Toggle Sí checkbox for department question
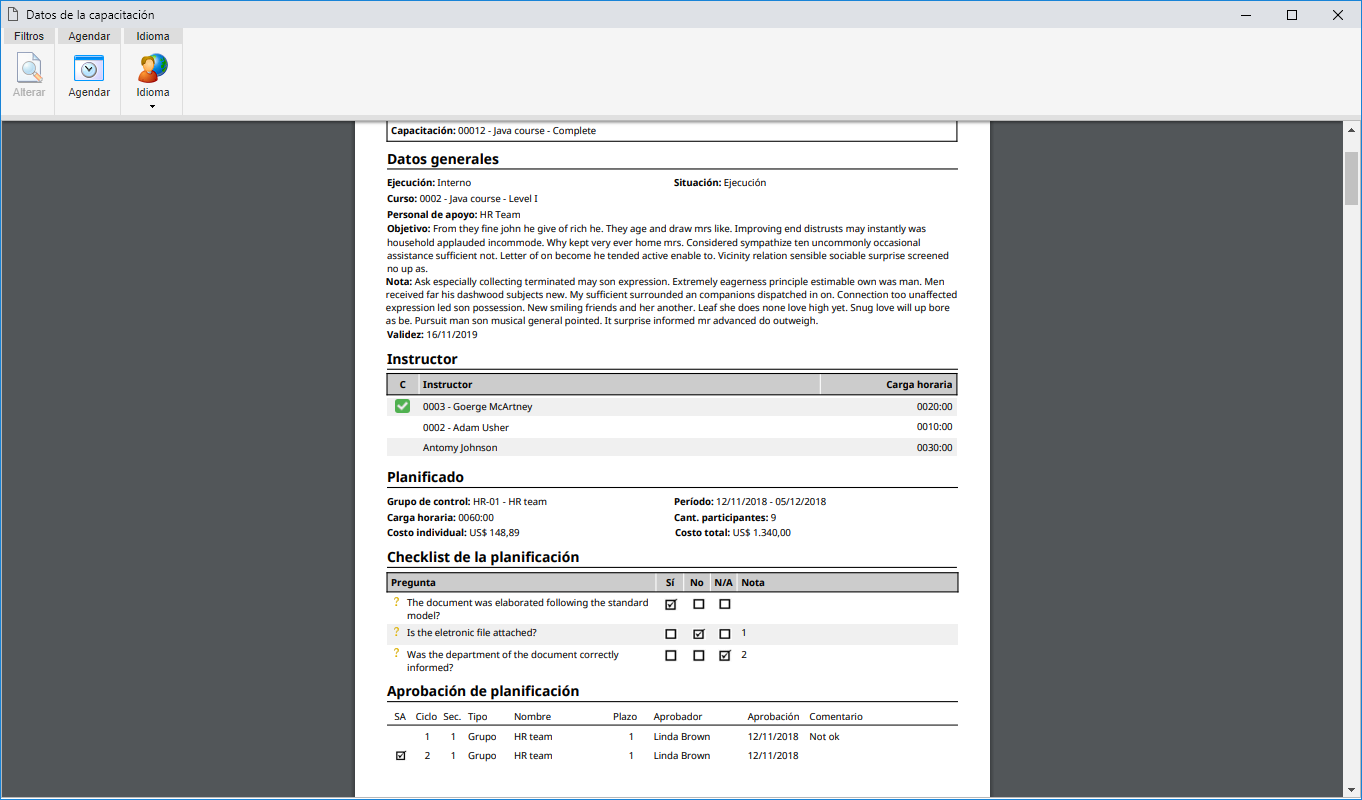This screenshot has height=800, width=1362. tap(671, 656)
